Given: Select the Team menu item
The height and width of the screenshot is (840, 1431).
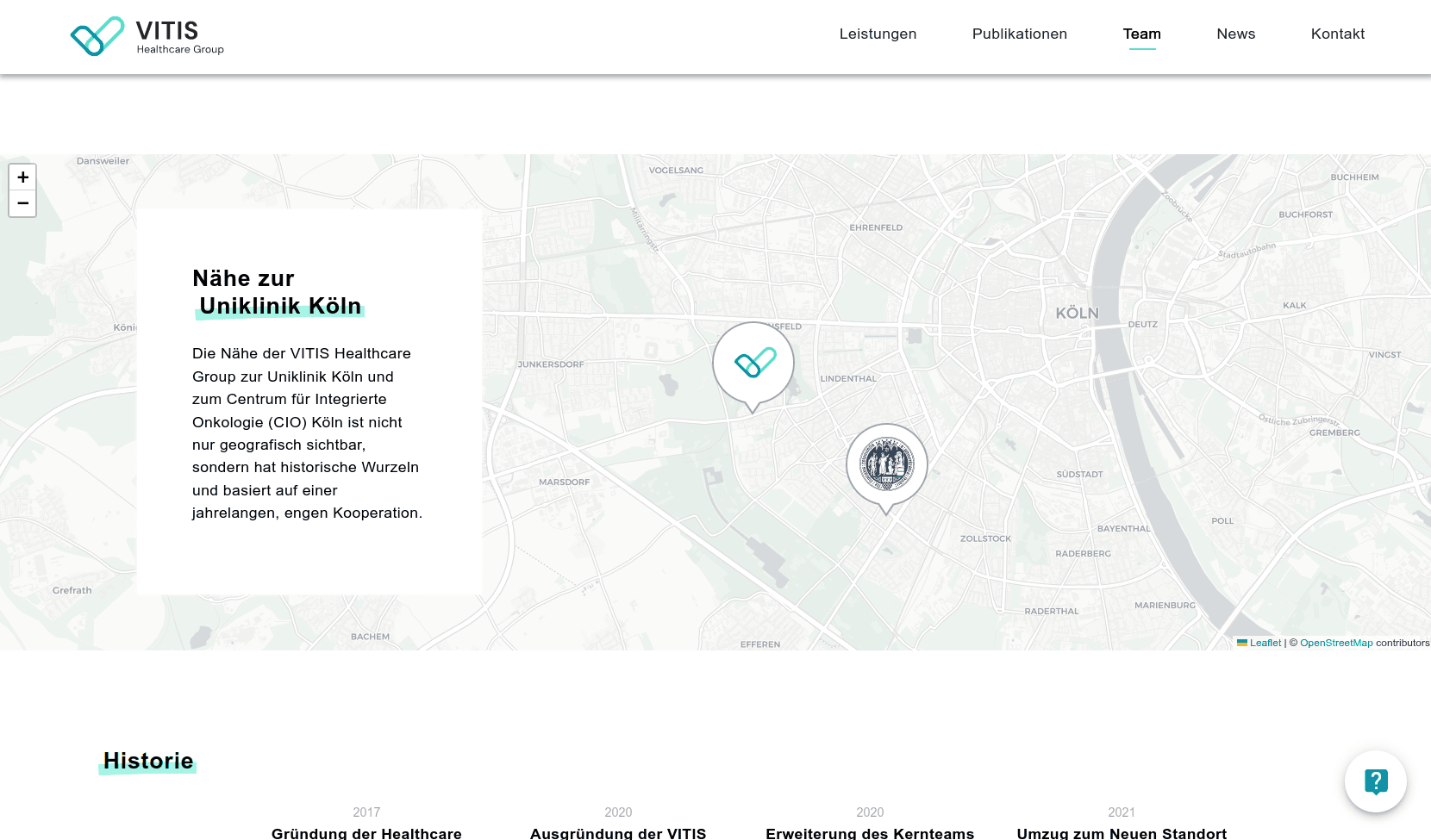Looking at the screenshot, I should 1142,34.
